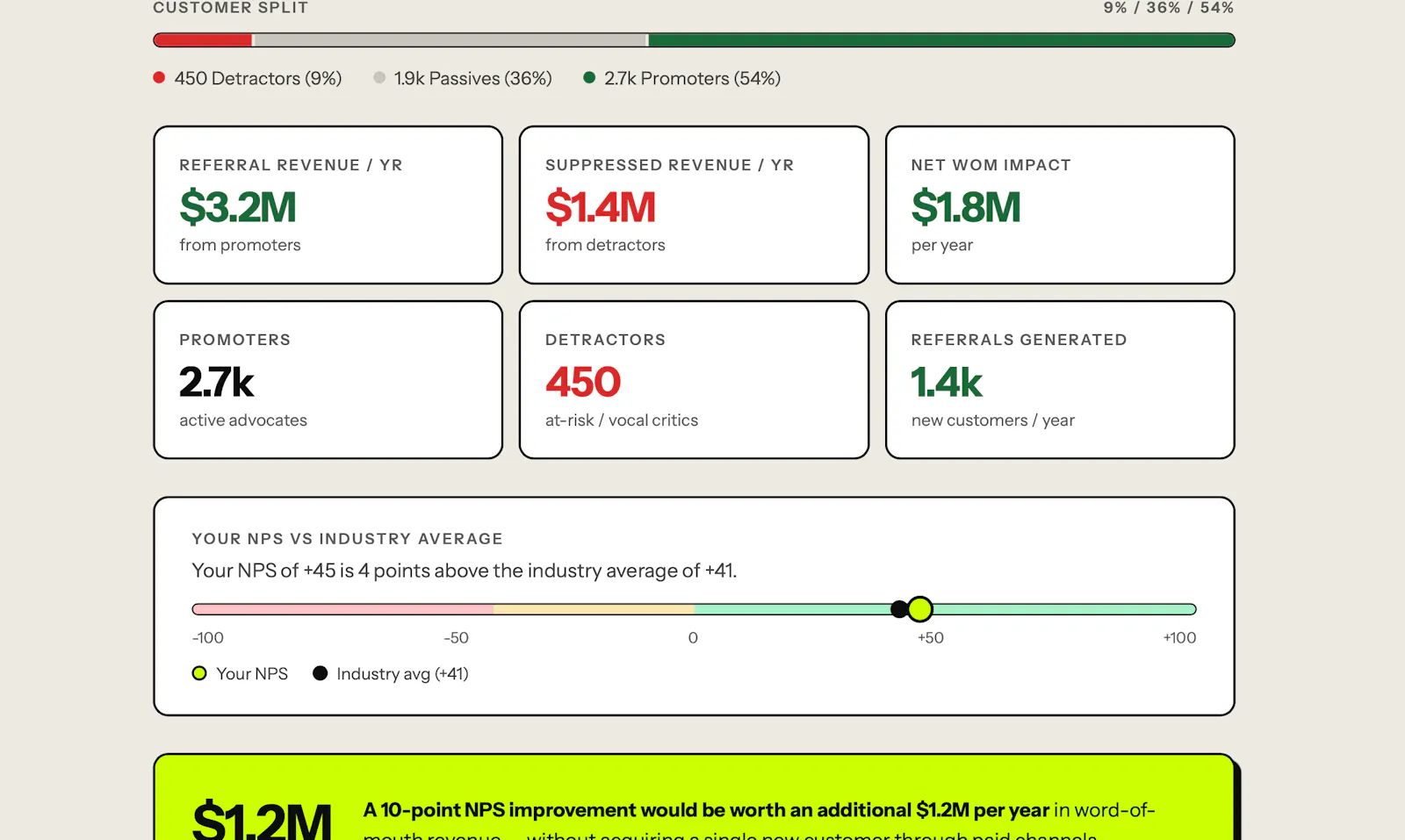Screen dimensions: 1405x840
Task: Click the "per year" caption under Net WOM
Action: click(942, 245)
